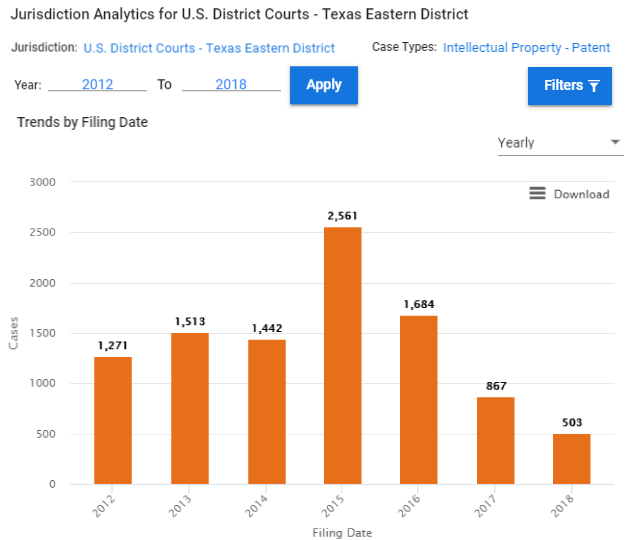The width and height of the screenshot is (630, 540).
Task: Open the Download hamburger menu icon
Action: tap(537, 193)
